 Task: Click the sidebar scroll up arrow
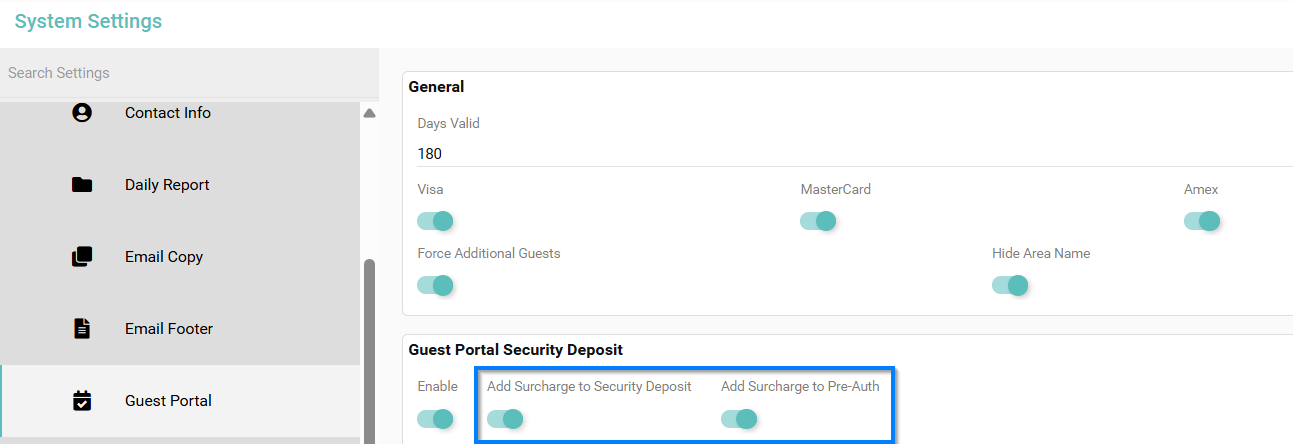coord(369,114)
